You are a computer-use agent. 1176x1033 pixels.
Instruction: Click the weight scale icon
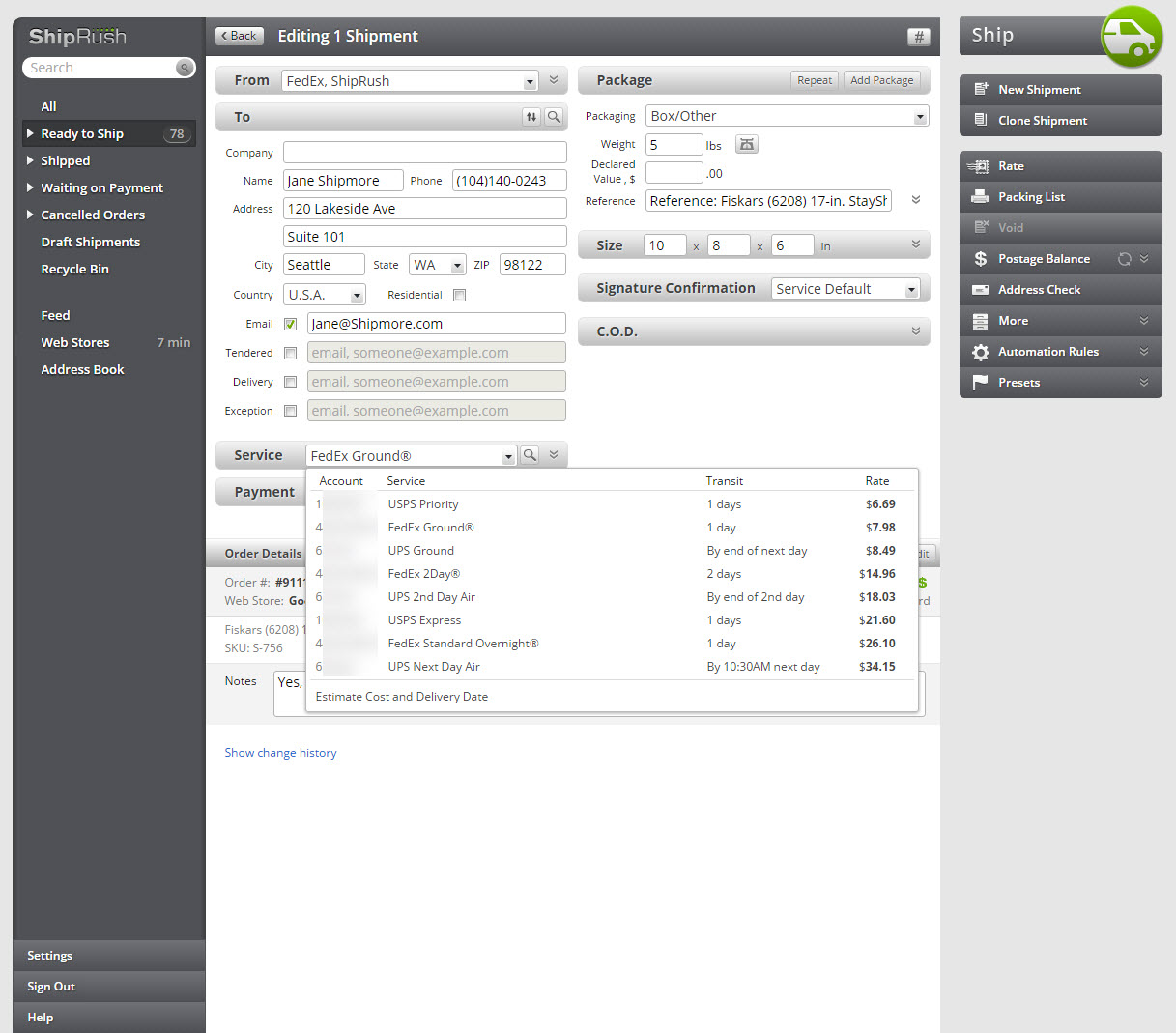pyautogui.click(x=746, y=145)
